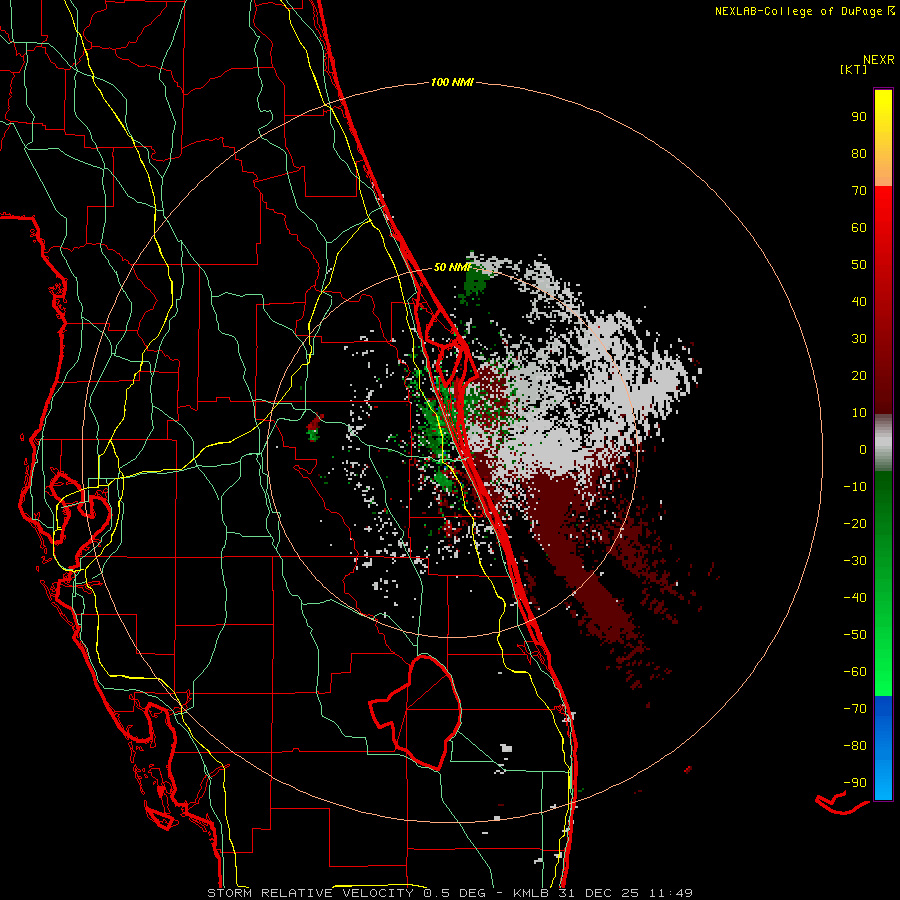Select the positive 10 scale value

coord(859,413)
